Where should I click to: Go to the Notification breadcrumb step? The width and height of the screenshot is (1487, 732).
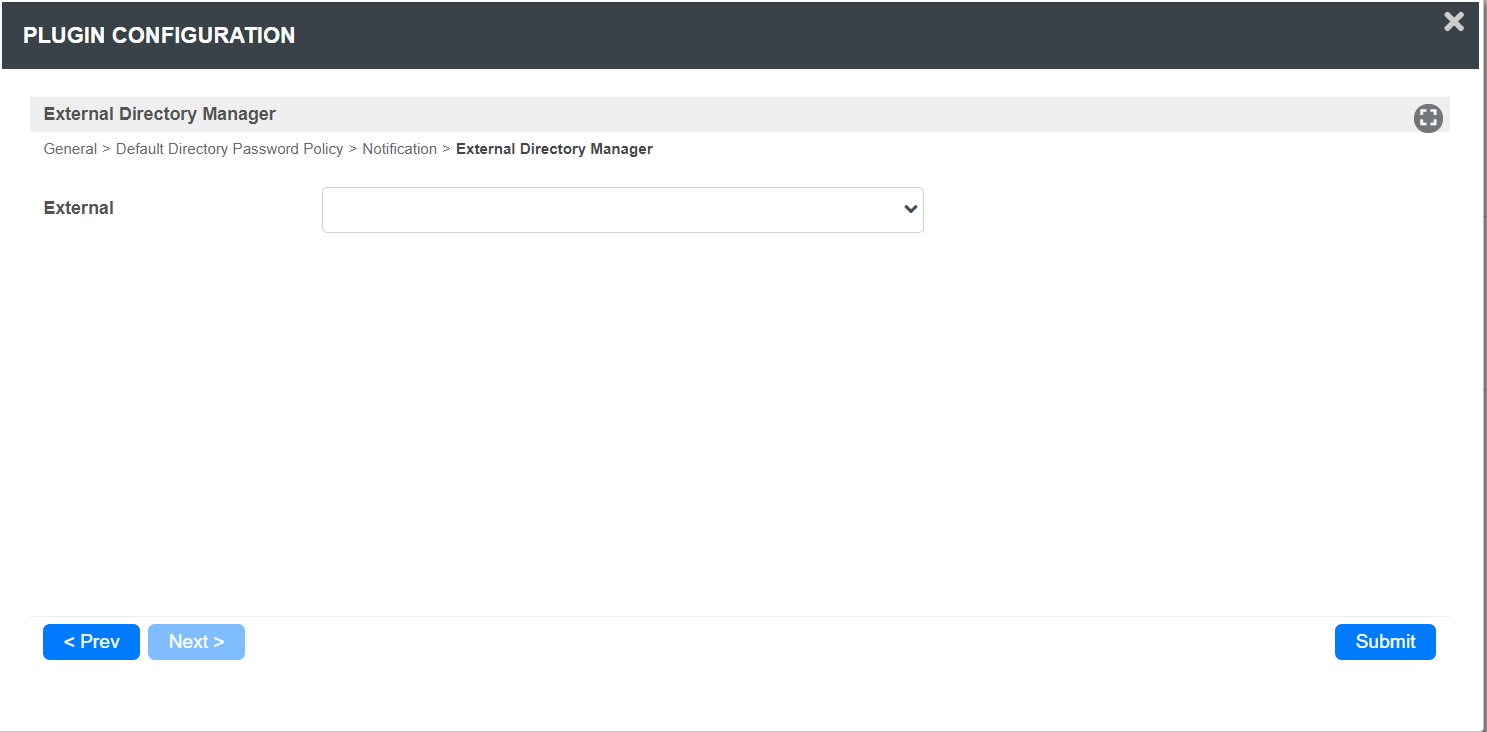click(x=399, y=149)
